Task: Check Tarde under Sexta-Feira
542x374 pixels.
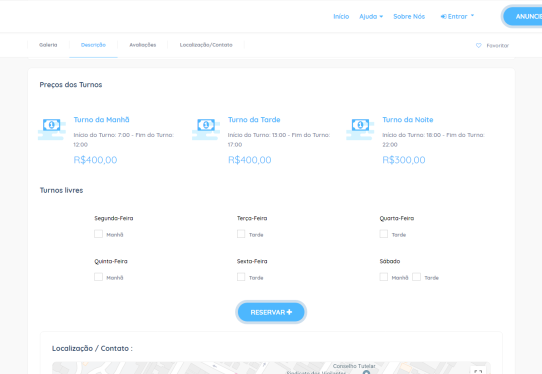Action: (241, 277)
